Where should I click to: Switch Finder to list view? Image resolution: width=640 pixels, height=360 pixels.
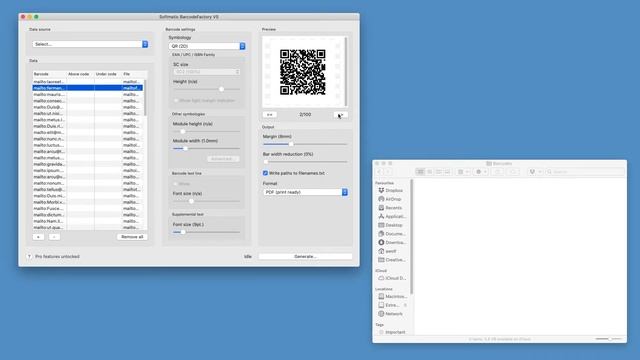tap(429, 172)
